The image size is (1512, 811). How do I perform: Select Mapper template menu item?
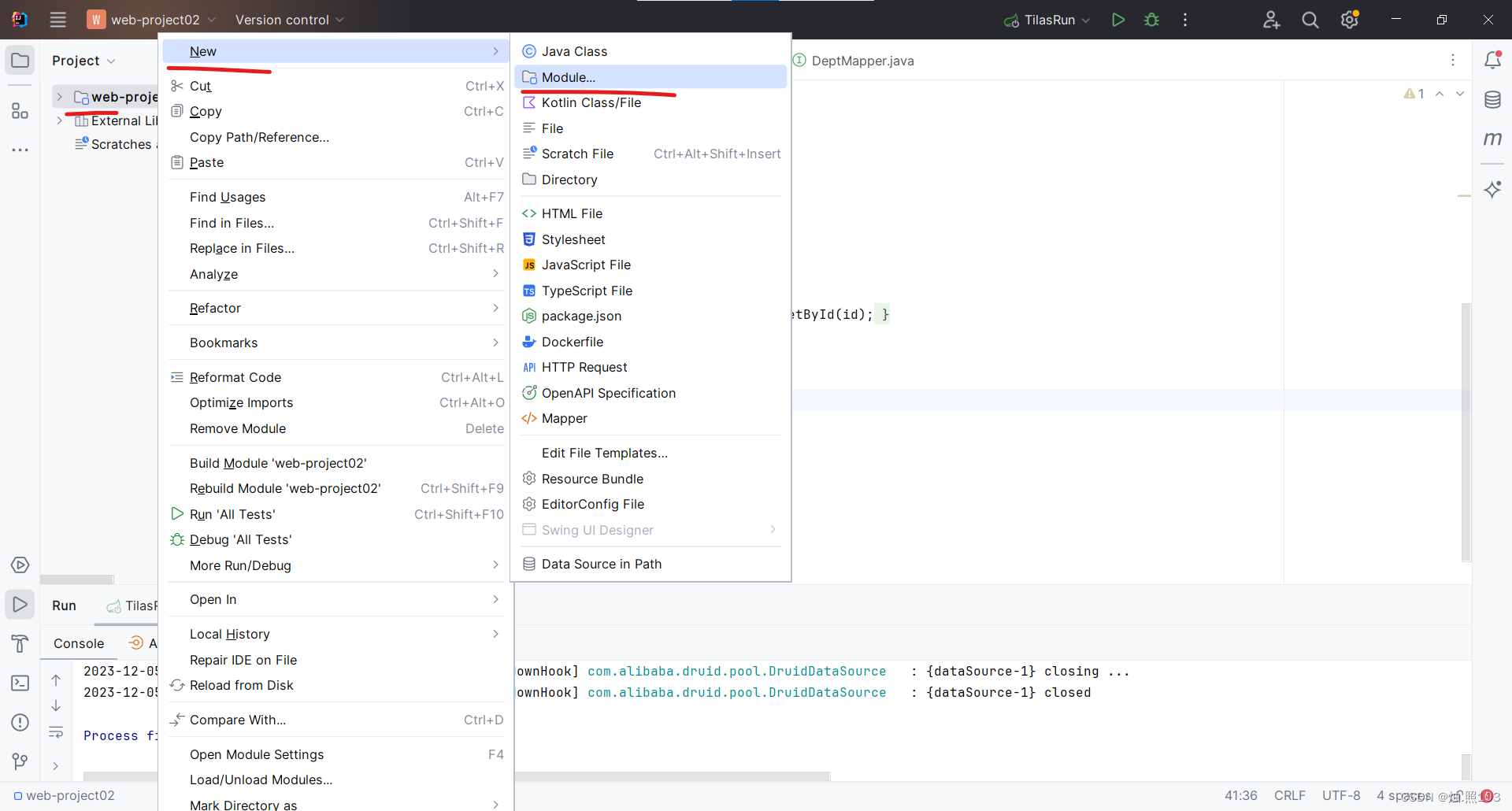tap(650, 418)
